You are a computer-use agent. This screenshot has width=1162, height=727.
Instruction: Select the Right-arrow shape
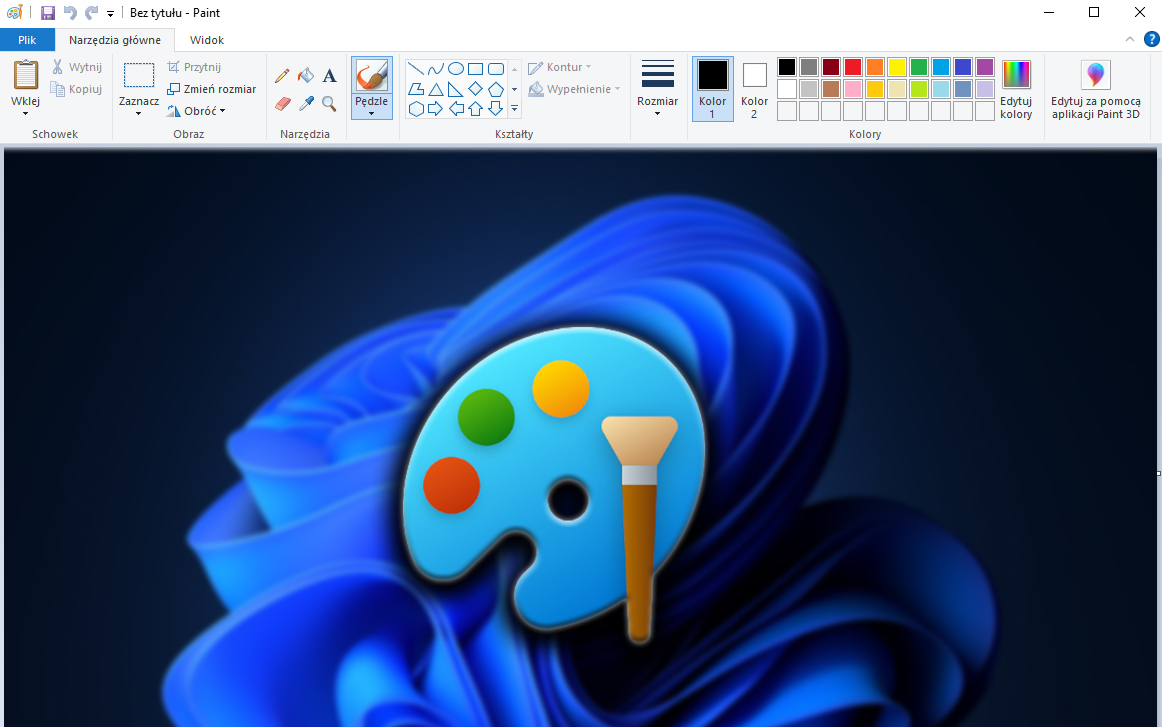click(437, 108)
